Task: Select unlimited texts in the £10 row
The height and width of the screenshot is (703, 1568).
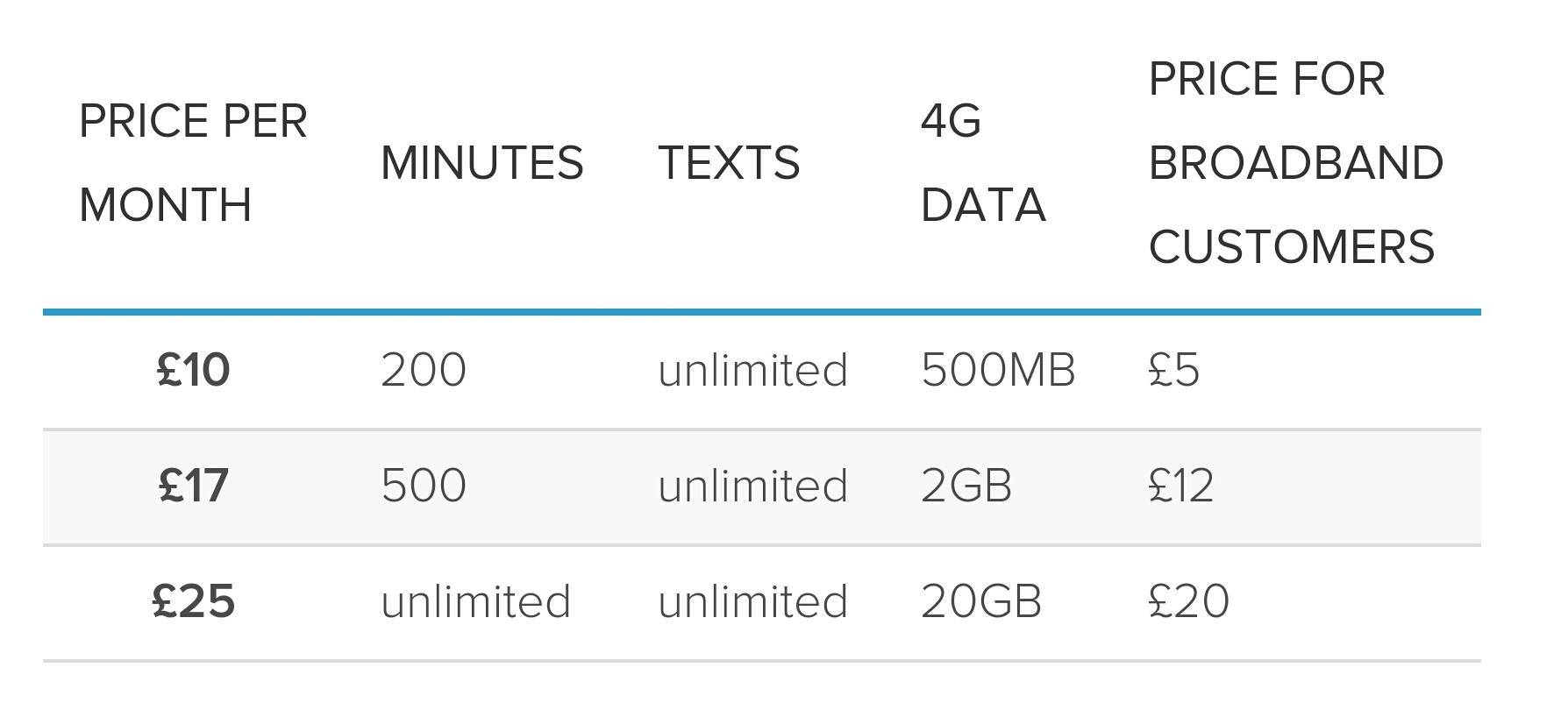Action: (753, 370)
